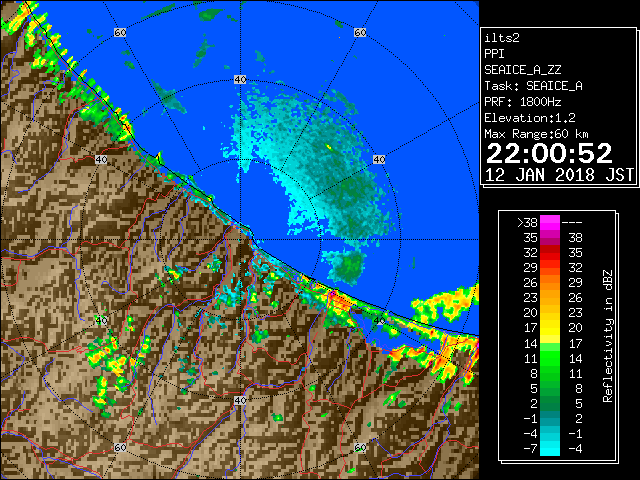
Task: Click the southeast 60 km range ring label
Action: (360, 448)
